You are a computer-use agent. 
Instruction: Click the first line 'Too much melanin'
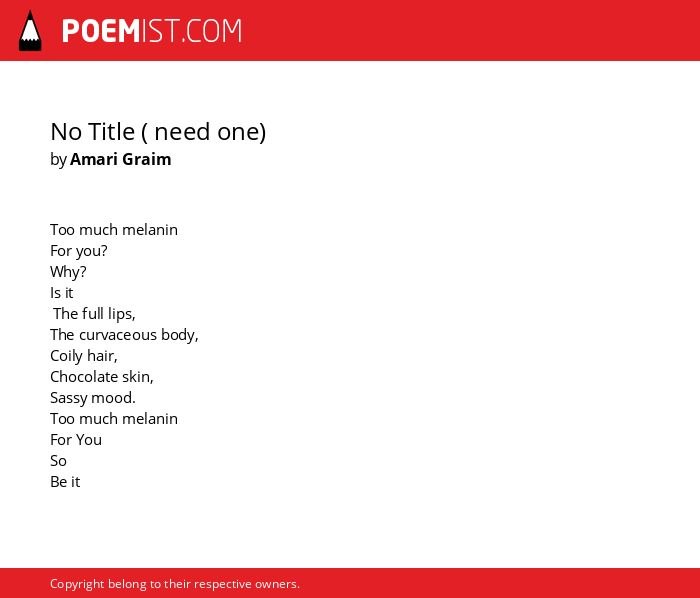pyautogui.click(x=114, y=230)
